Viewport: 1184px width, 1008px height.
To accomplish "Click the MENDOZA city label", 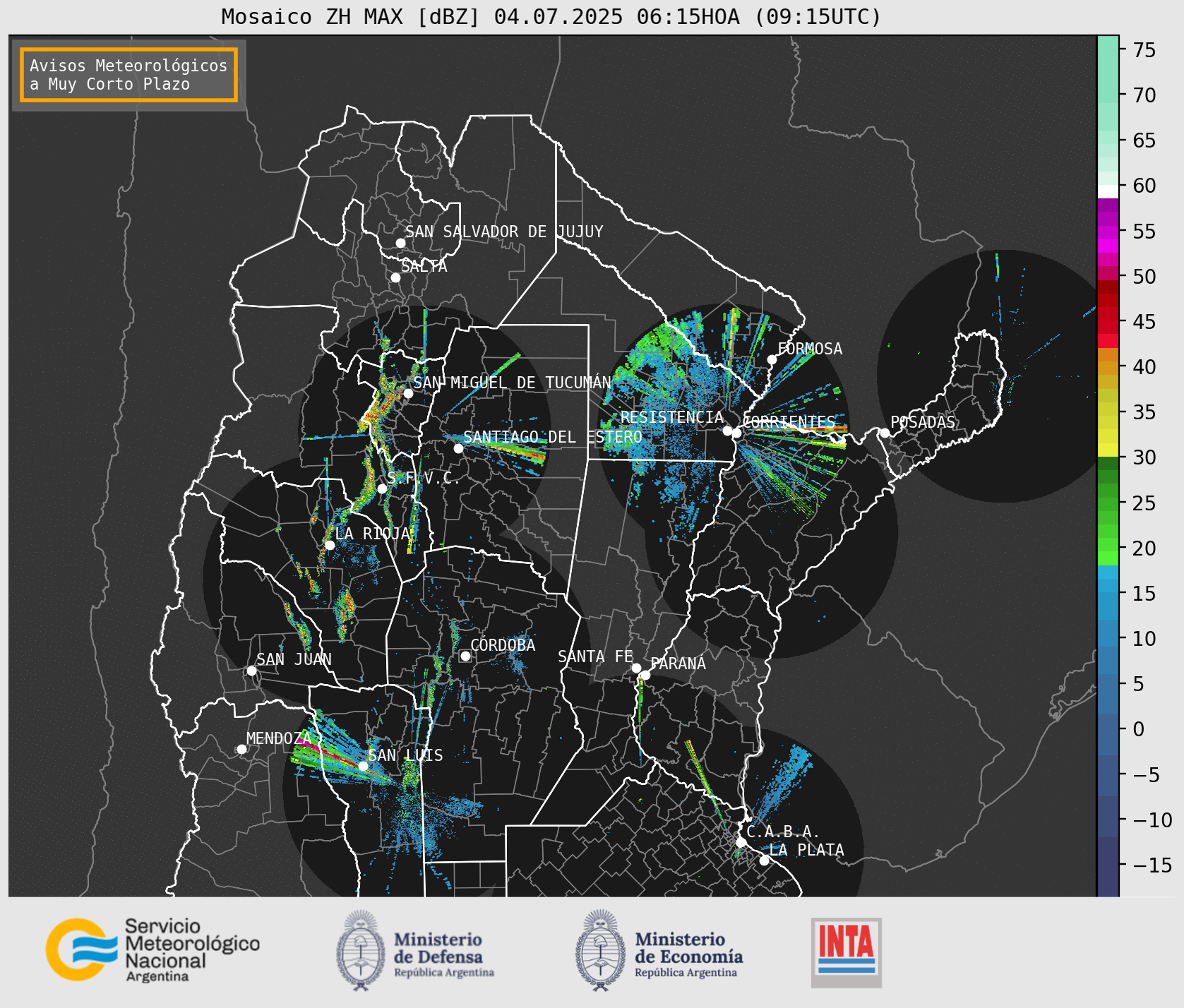I will pos(279,738).
